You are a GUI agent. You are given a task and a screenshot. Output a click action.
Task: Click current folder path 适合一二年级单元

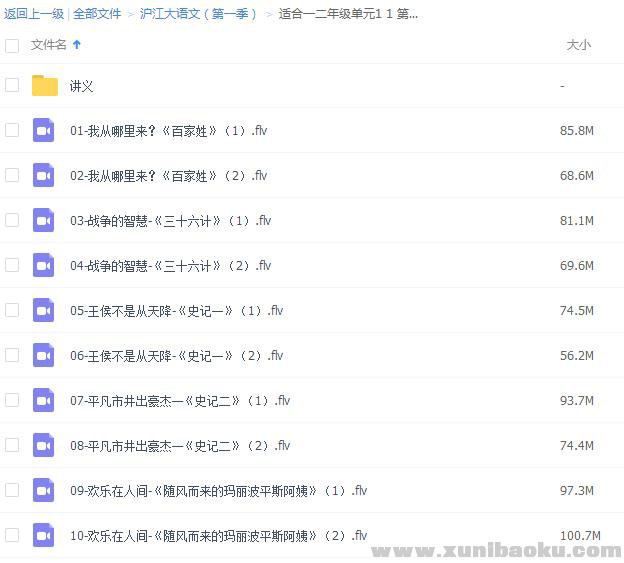[348, 14]
